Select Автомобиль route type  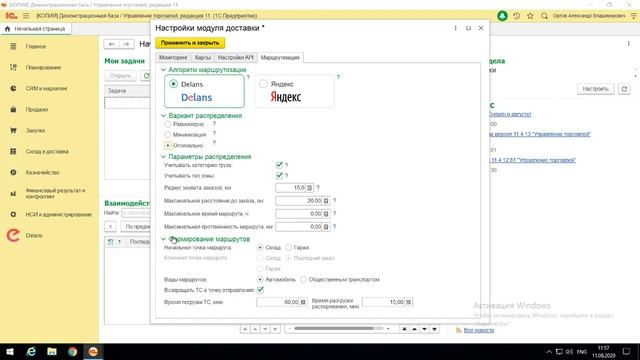click(x=260, y=280)
